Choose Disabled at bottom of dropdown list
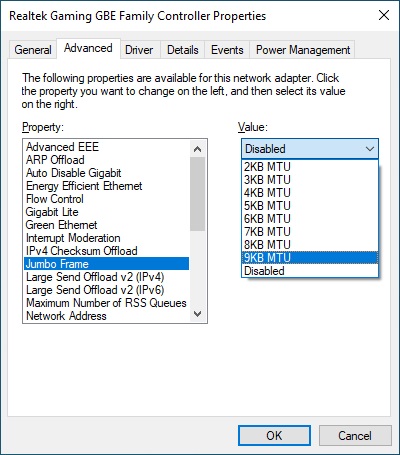 [x=310, y=271]
